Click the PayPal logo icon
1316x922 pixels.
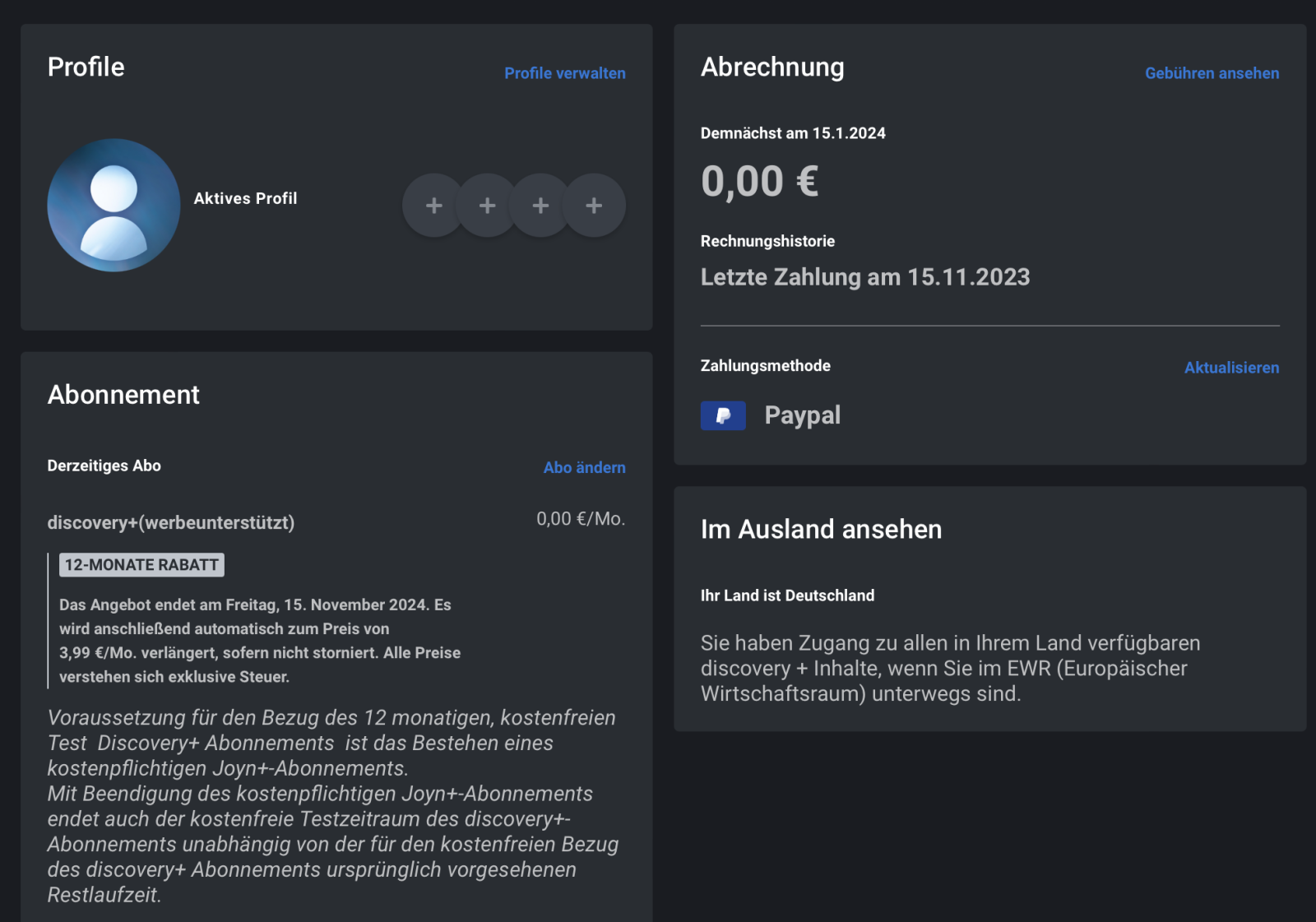click(x=723, y=415)
